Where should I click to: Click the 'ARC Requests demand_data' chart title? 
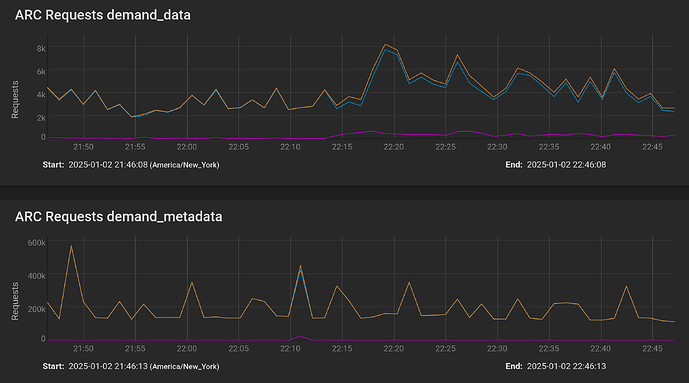click(x=103, y=15)
